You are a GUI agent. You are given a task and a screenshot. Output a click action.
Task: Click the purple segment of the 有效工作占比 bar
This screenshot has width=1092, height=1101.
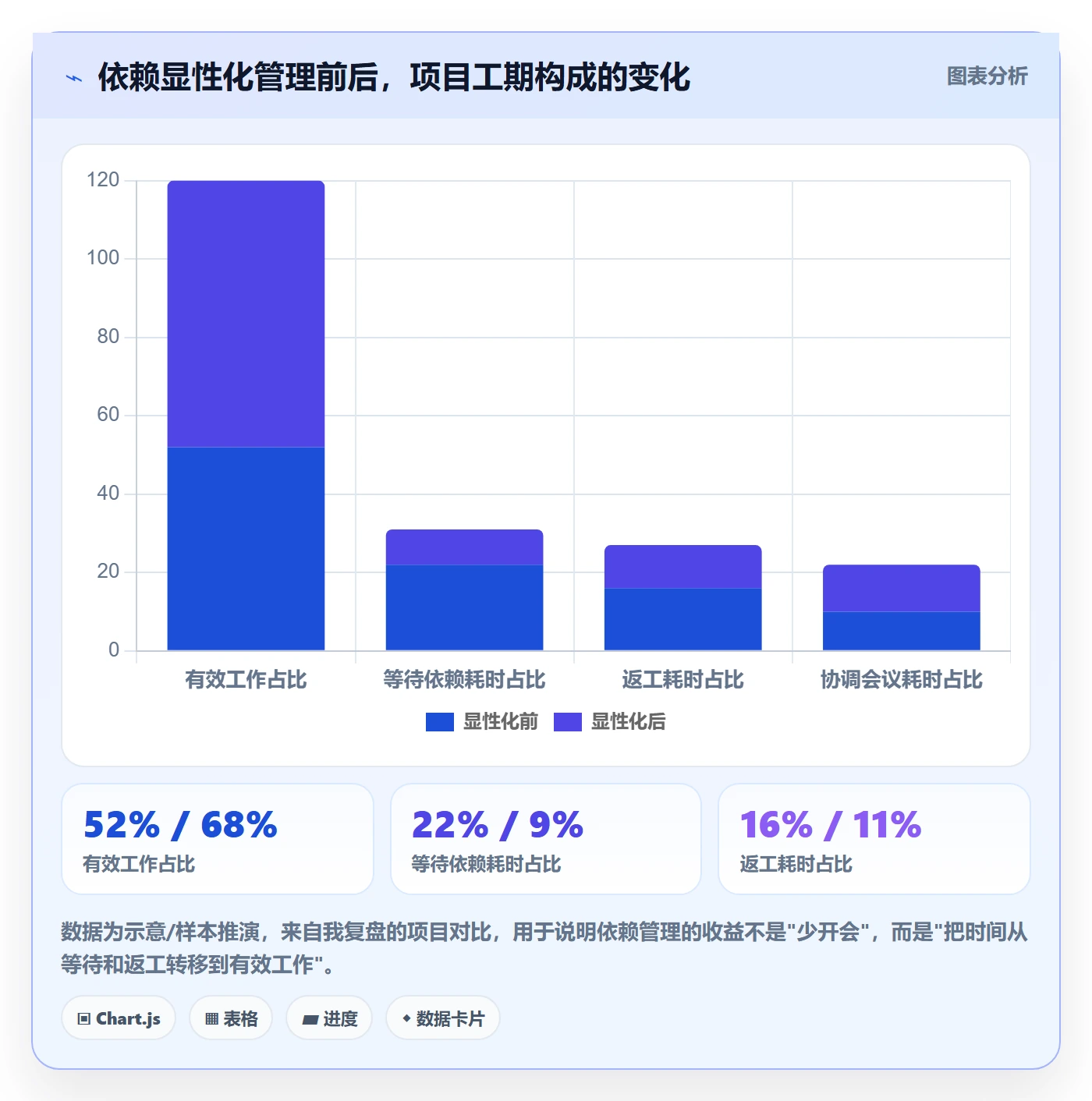click(246, 313)
